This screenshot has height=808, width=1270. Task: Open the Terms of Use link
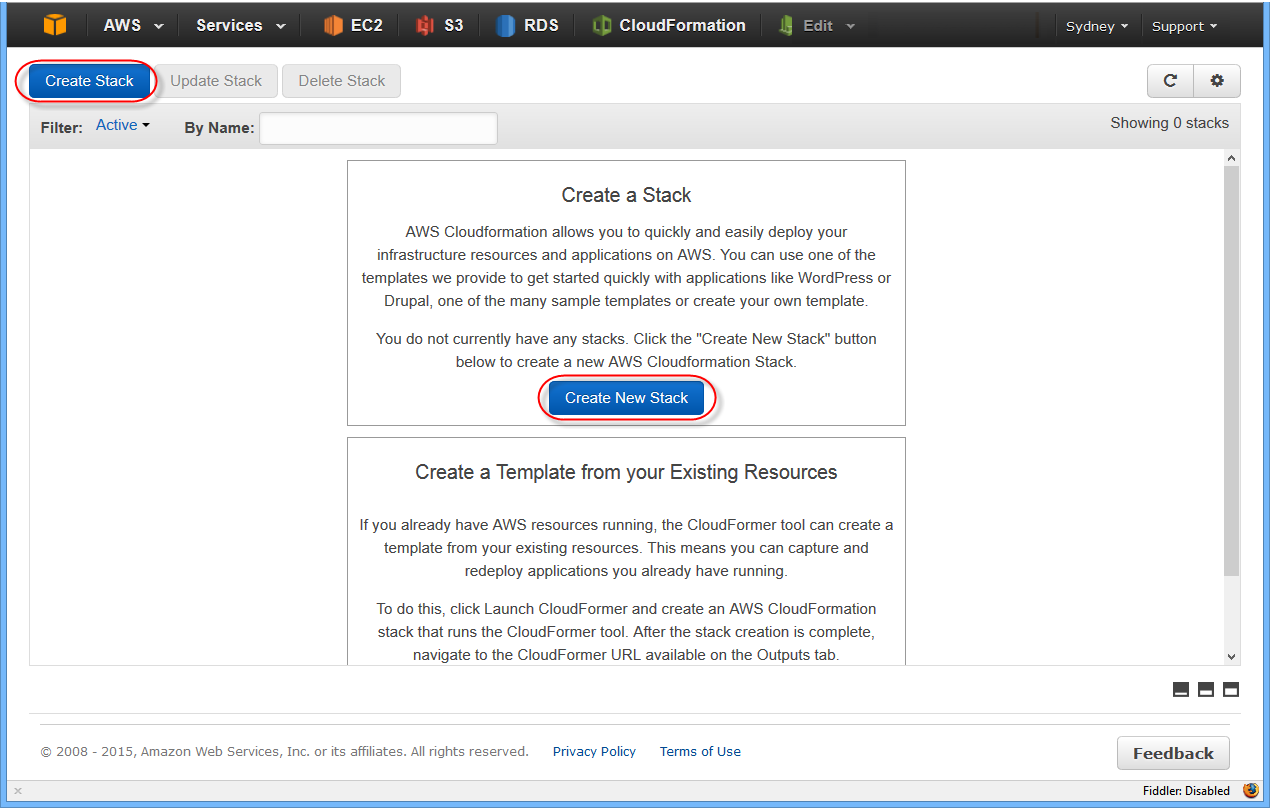700,752
